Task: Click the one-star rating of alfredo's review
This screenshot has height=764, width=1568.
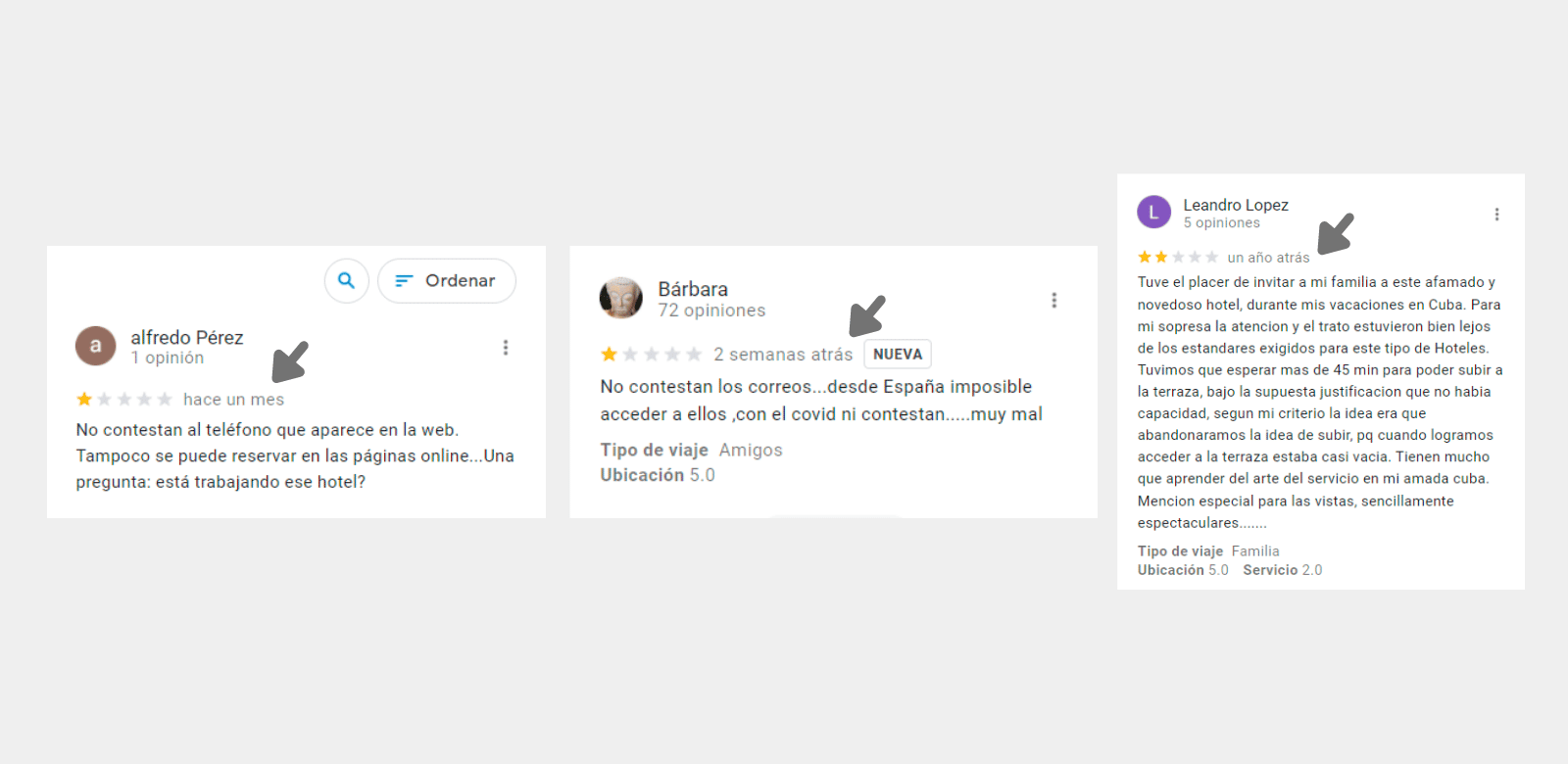Action: coord(124,399)
